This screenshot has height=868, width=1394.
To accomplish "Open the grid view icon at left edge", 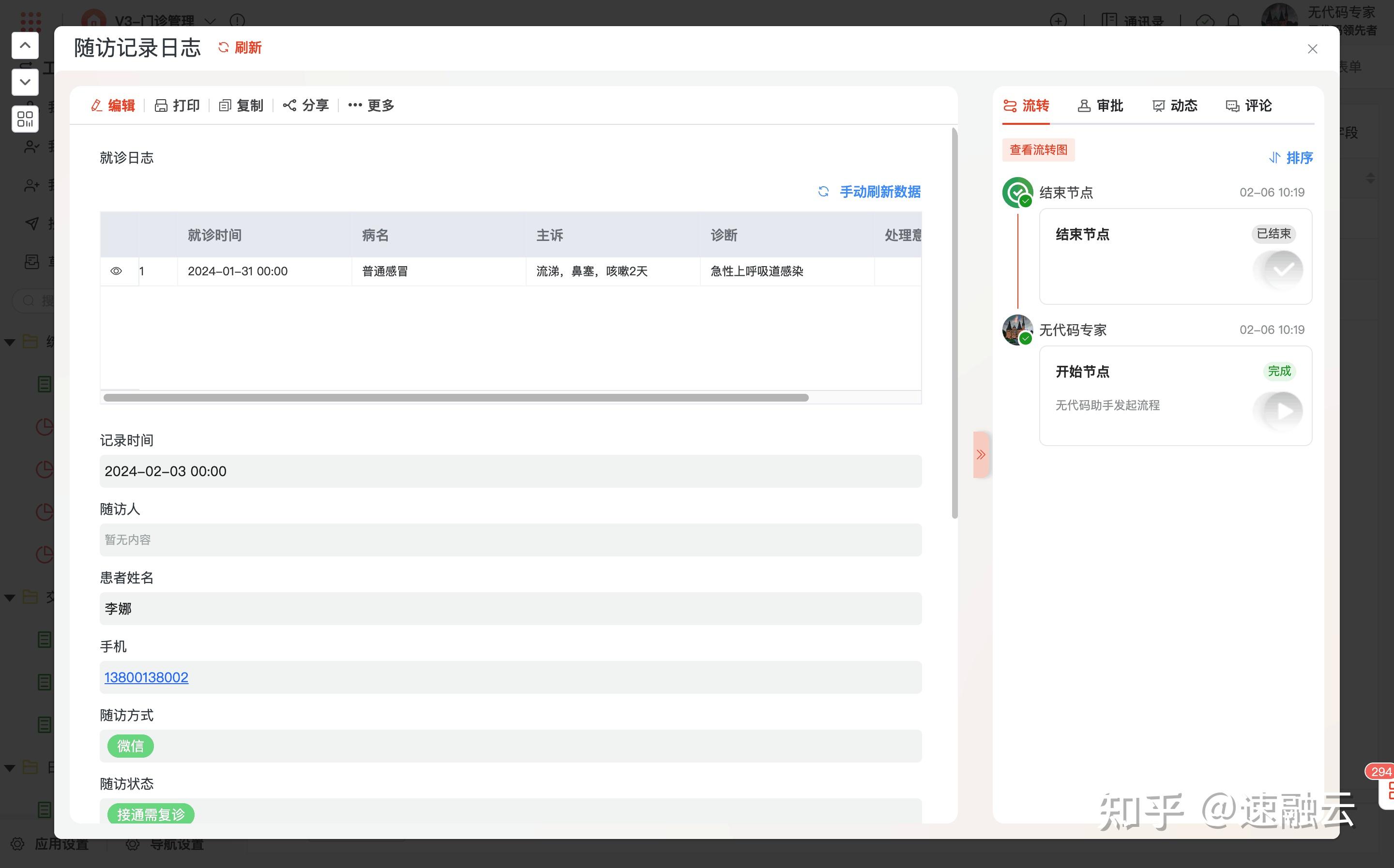I will (x=25, y=119).
